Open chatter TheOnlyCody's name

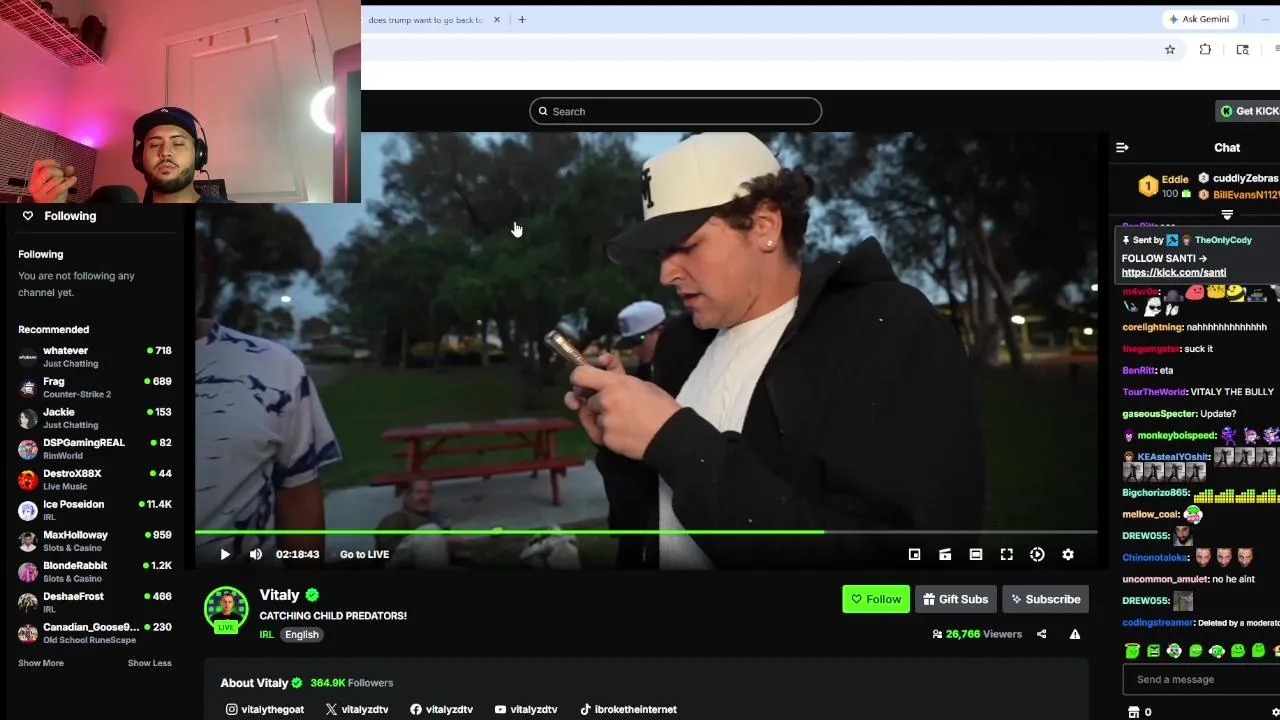coord(1223,240)
